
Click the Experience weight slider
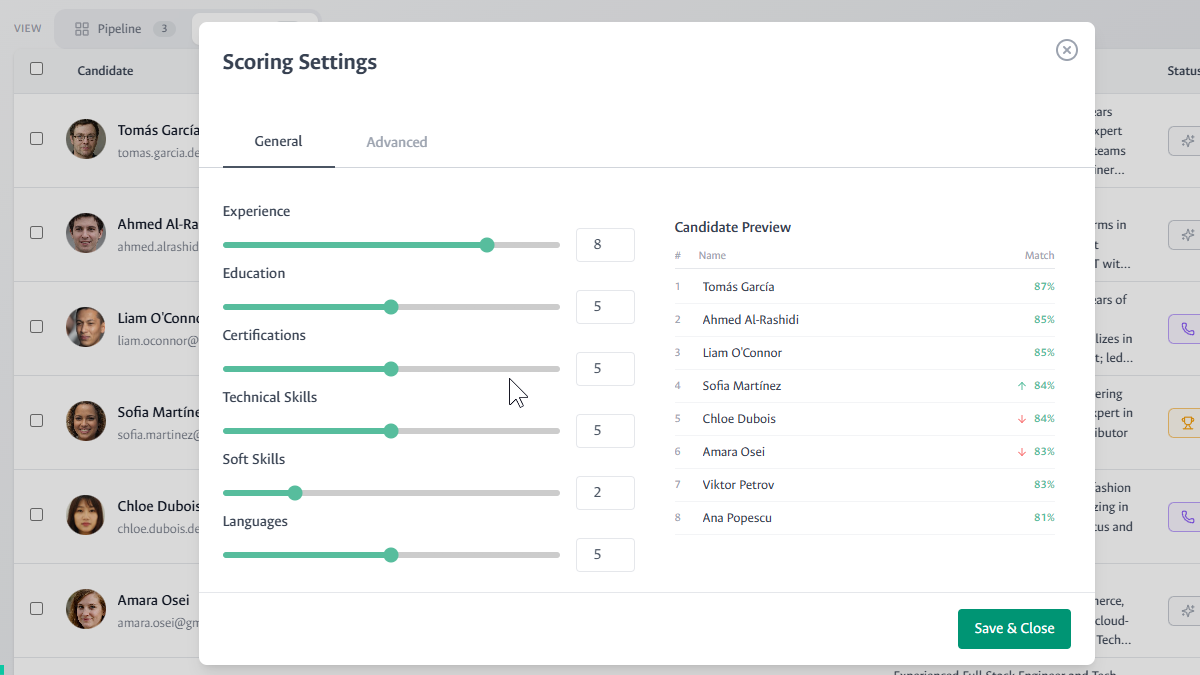(391, 245)
